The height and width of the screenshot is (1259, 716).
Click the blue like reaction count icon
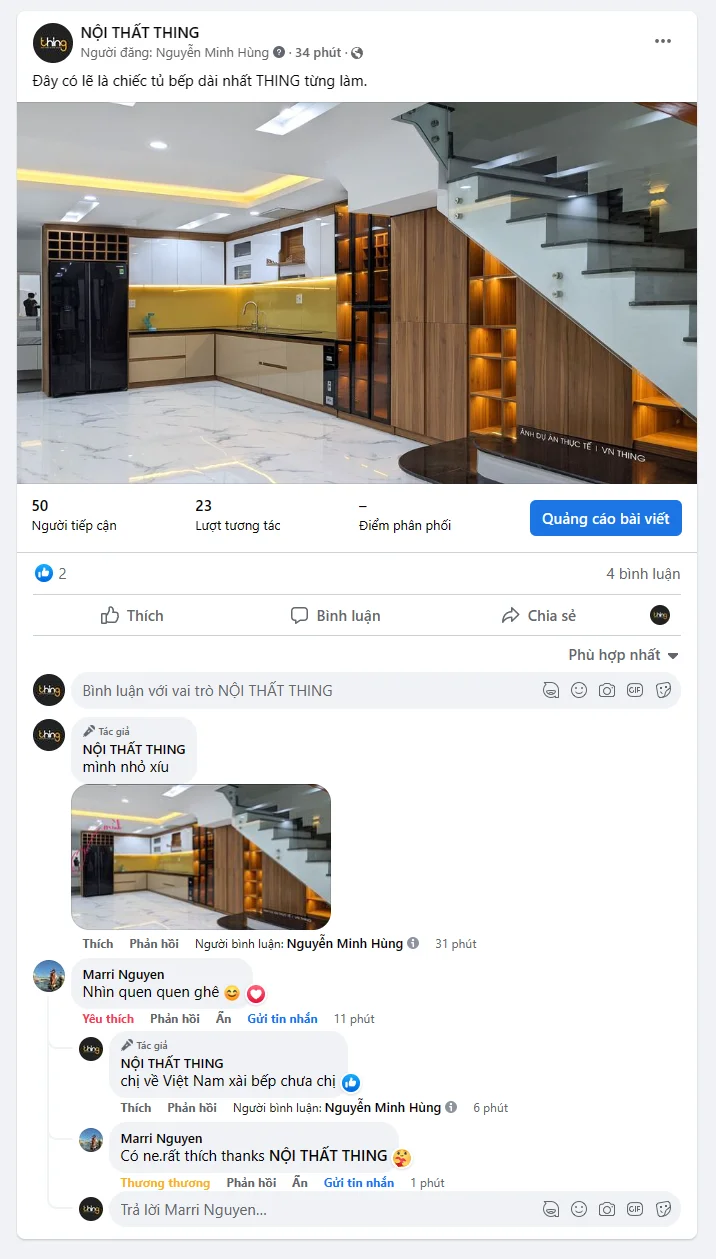[44, 573]
